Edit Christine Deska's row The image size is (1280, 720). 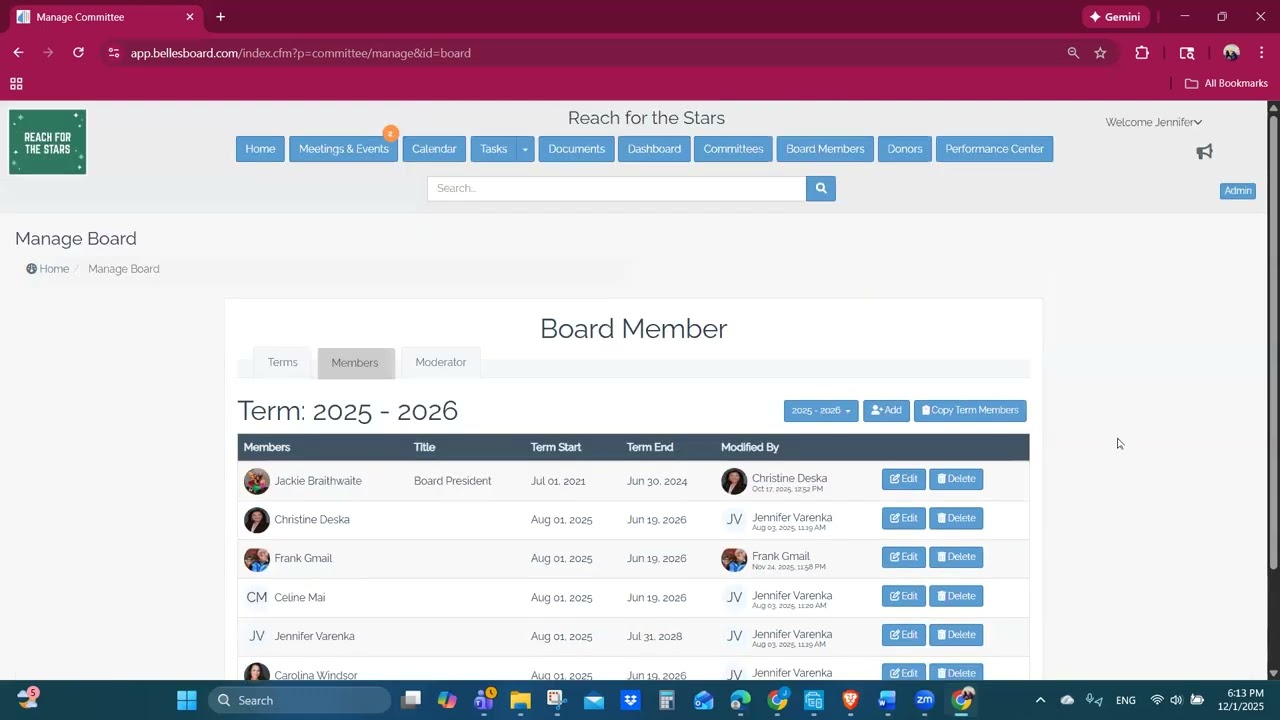click(904, 518)
